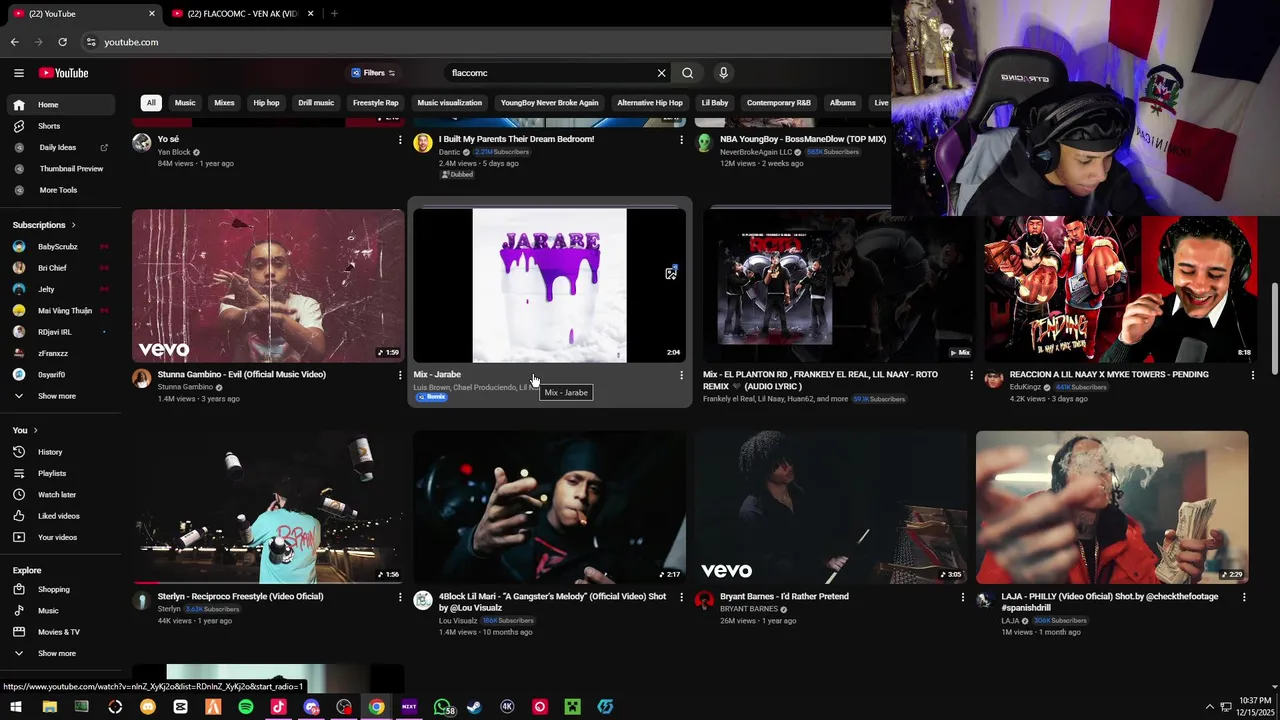Open Music under Explore
1280x720 pixels.
click(60, 610)
